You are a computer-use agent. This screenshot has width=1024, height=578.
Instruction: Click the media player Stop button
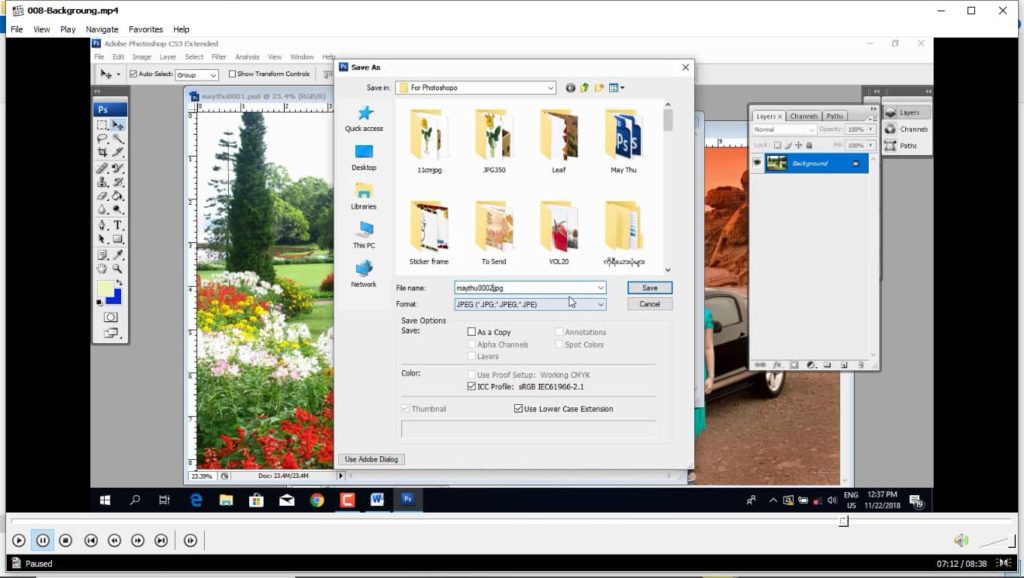[x=65, y=541]
